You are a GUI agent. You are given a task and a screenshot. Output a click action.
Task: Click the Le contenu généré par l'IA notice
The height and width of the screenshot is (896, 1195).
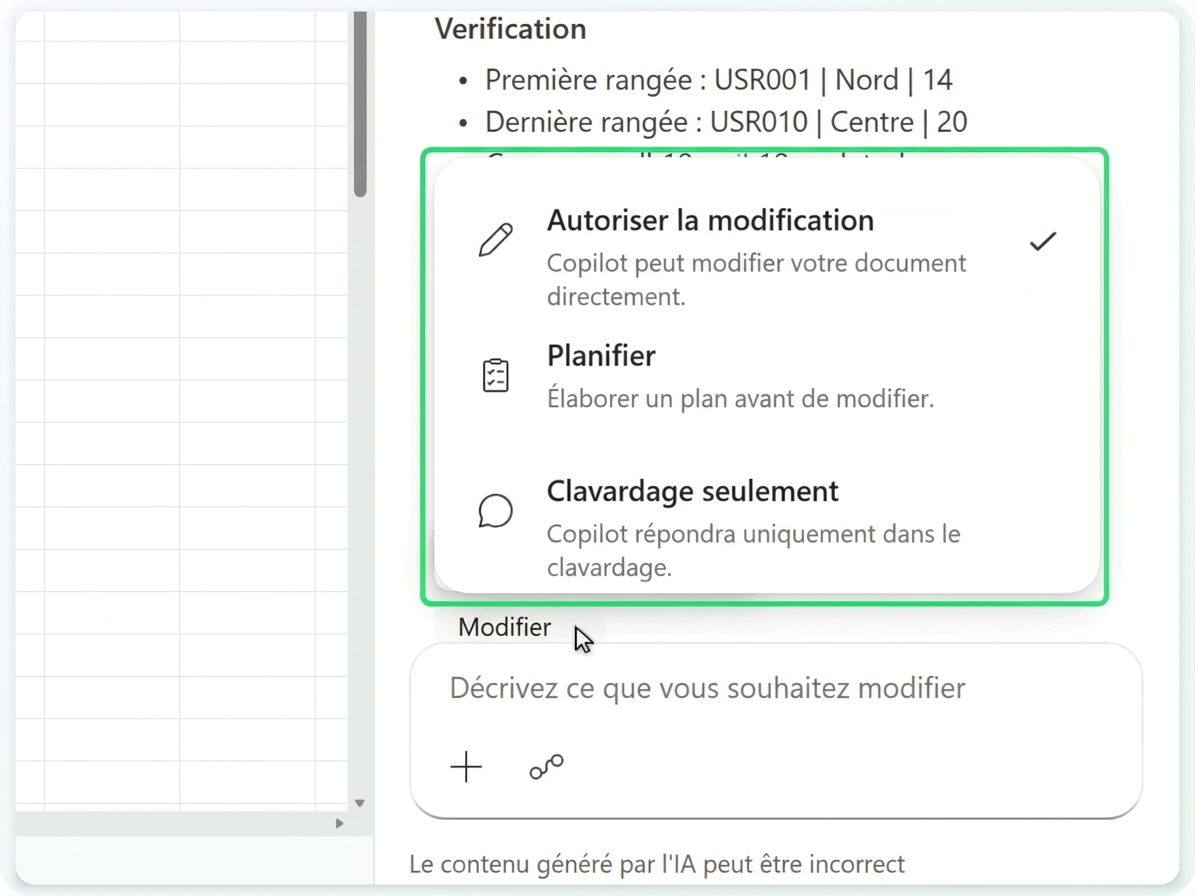(x=657, y=864)
